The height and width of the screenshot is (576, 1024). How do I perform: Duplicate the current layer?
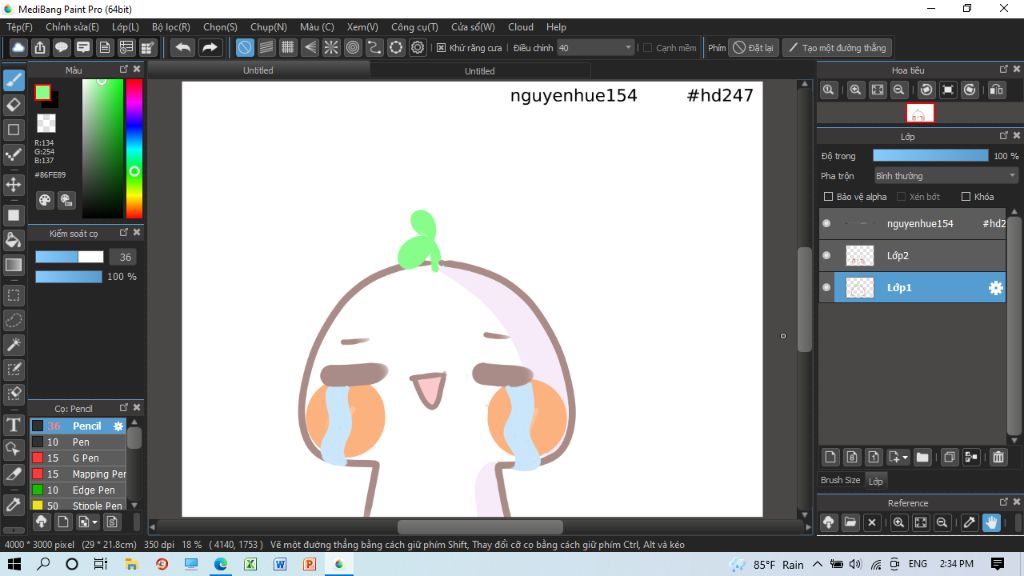tap(949, 457)
